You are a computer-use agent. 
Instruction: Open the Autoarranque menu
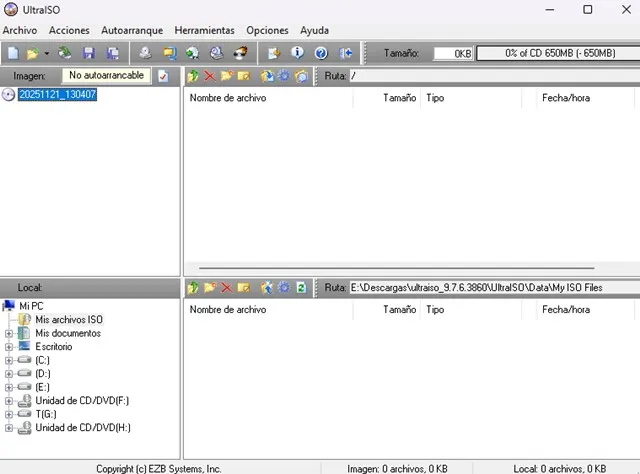coord(131,31)
